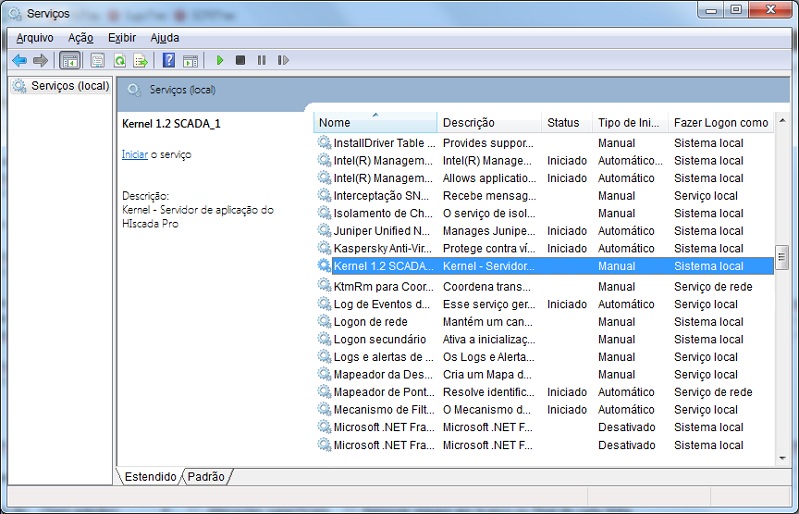The image size is (799, 514).
Task: Click the Refresh toolbar icon
Action: tap(120, 61)
